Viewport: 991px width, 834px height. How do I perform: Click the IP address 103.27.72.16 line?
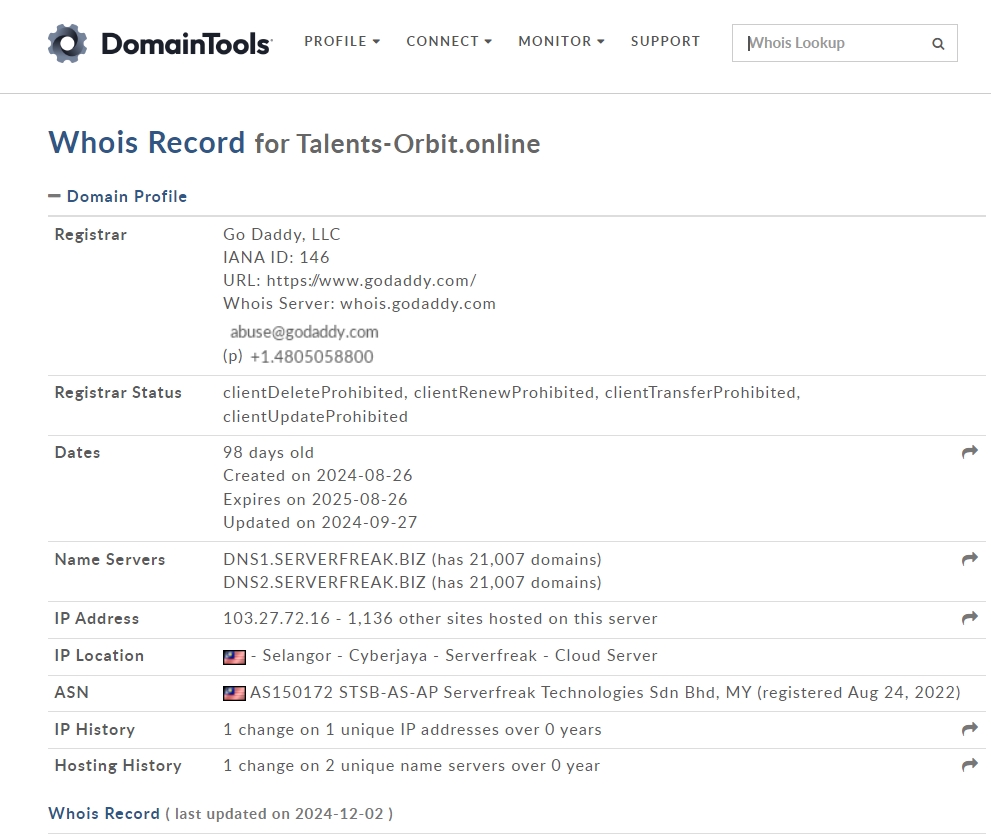click(440, 619)
